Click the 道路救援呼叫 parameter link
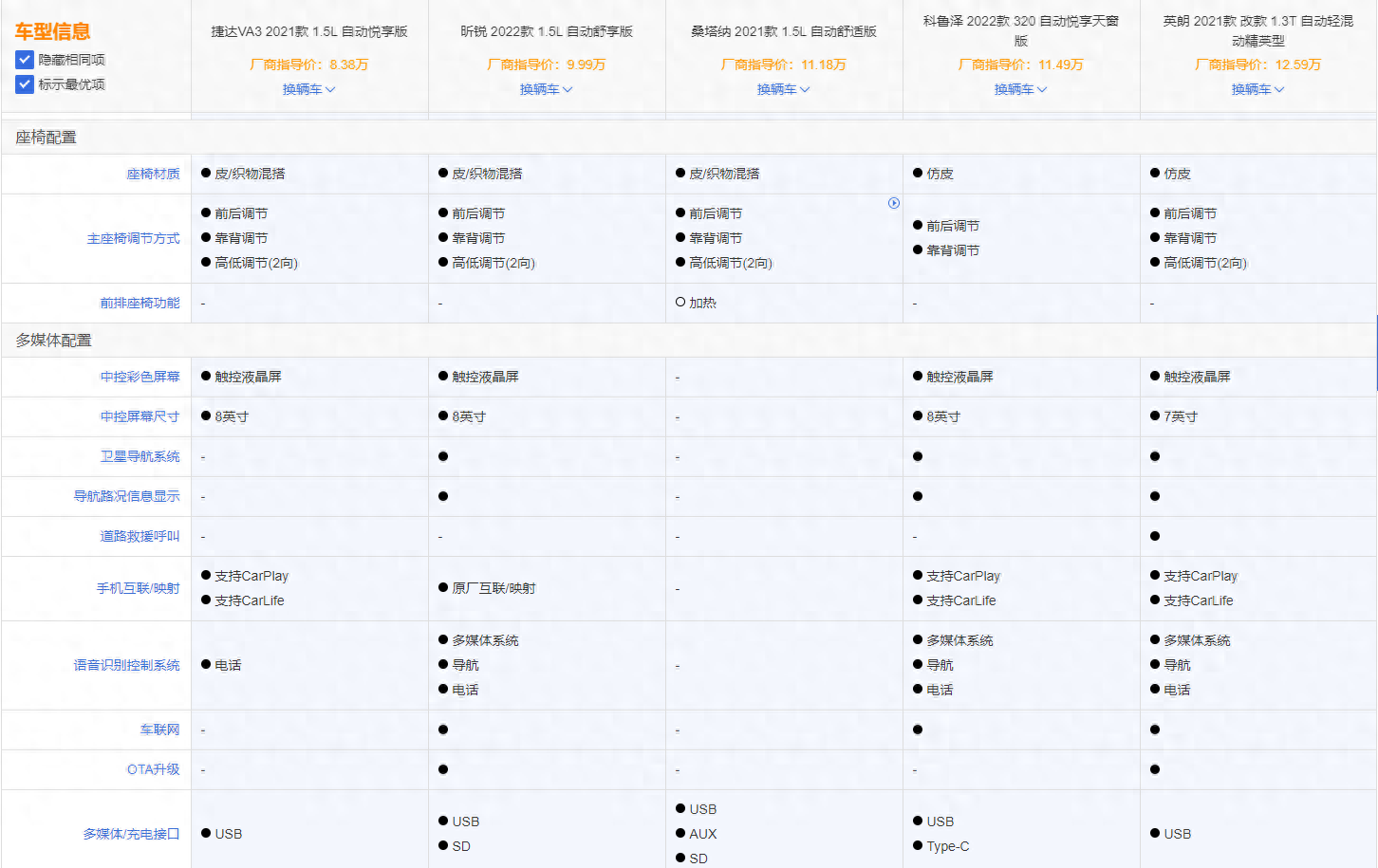 click(140, 536)
